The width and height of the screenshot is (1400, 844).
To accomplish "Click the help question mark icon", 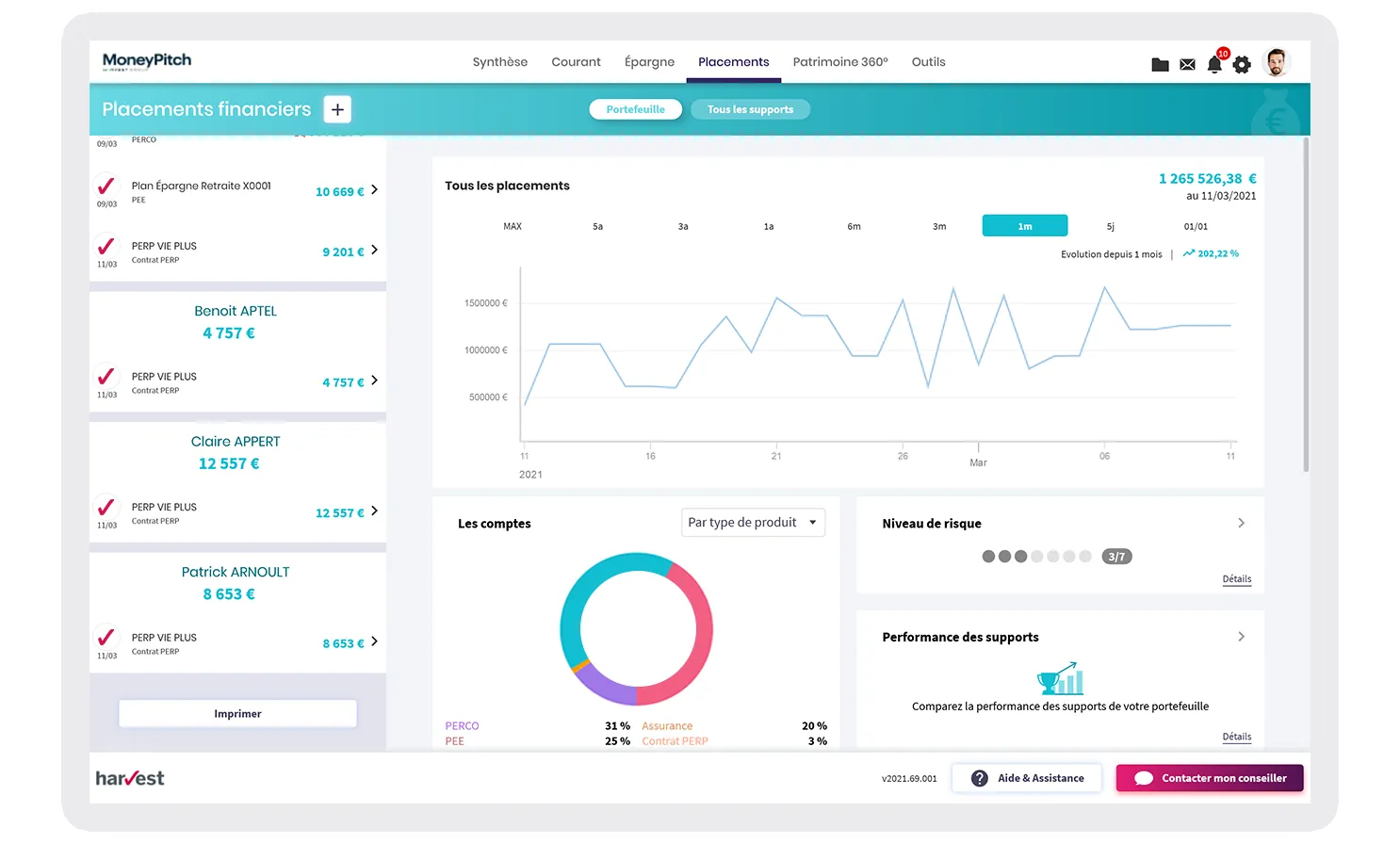I will [x=980, y=778].
